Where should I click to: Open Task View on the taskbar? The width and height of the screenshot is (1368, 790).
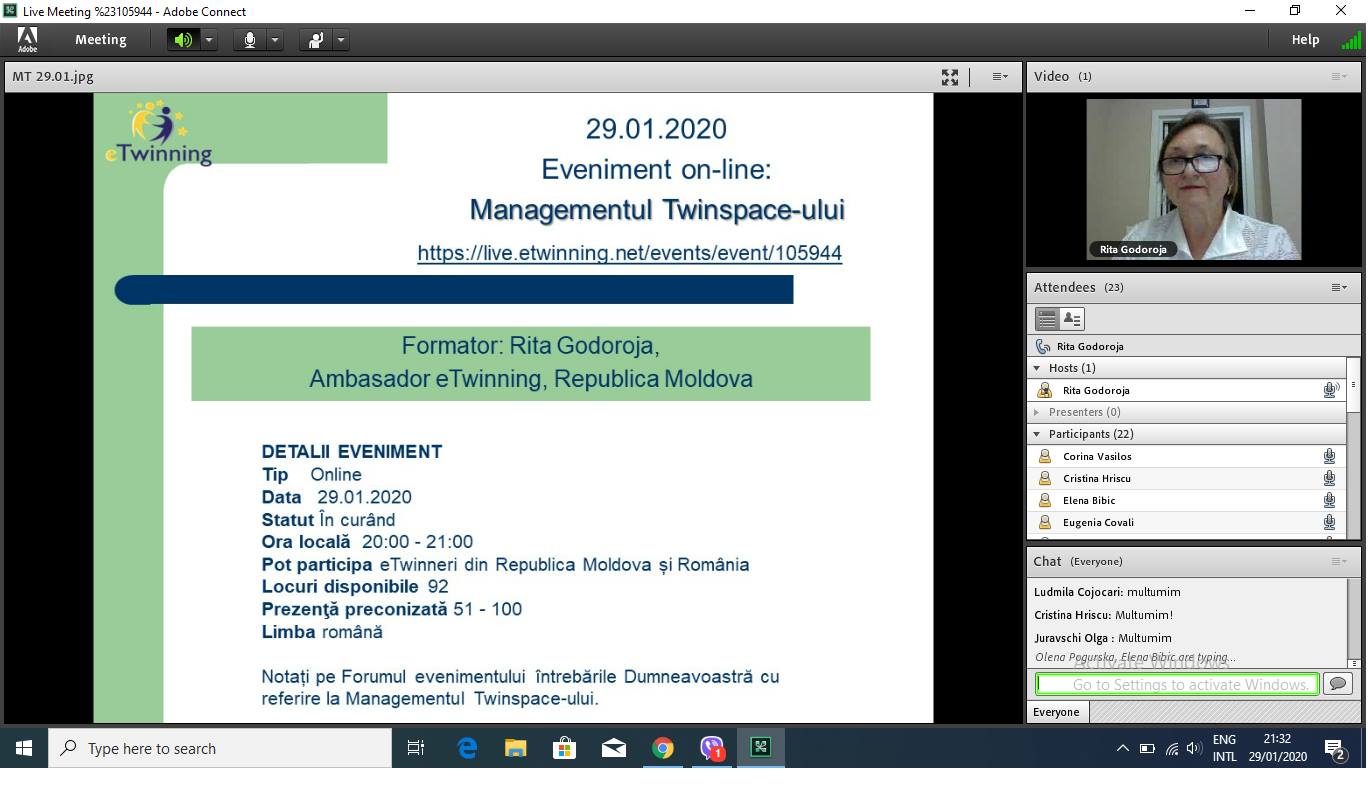(416, 748)
